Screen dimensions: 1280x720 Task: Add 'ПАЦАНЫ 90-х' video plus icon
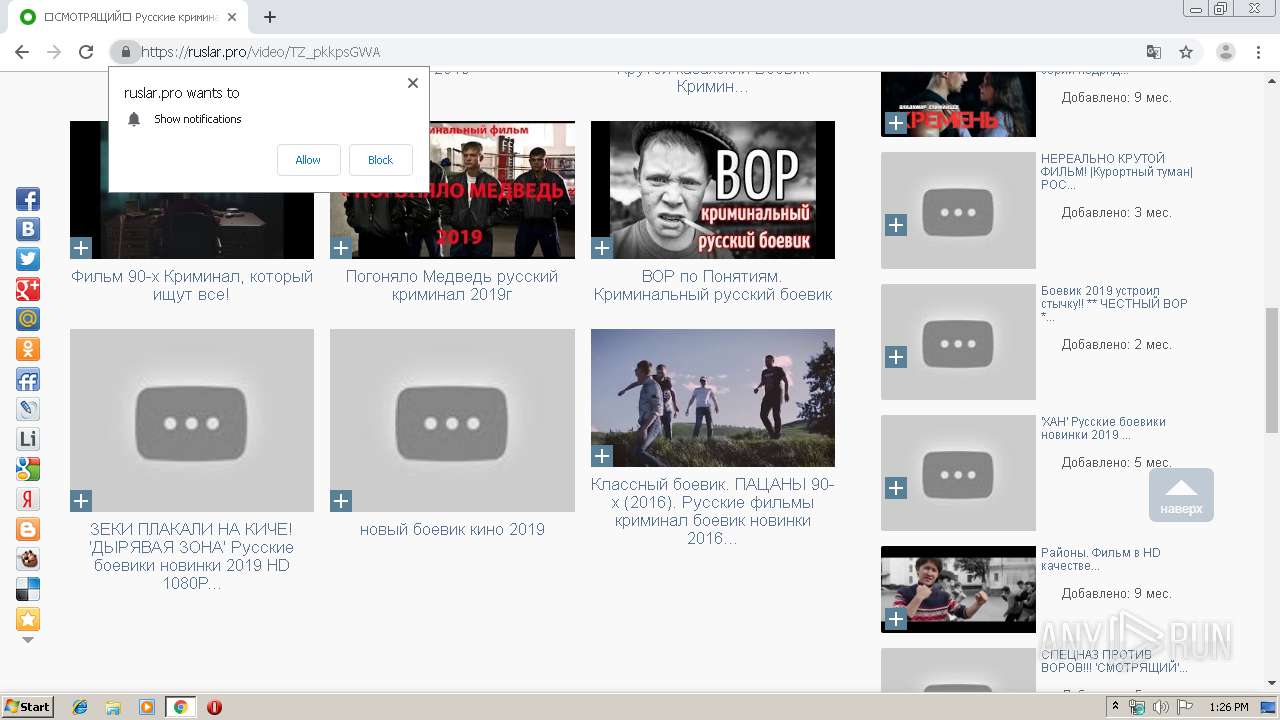point(601,456)
